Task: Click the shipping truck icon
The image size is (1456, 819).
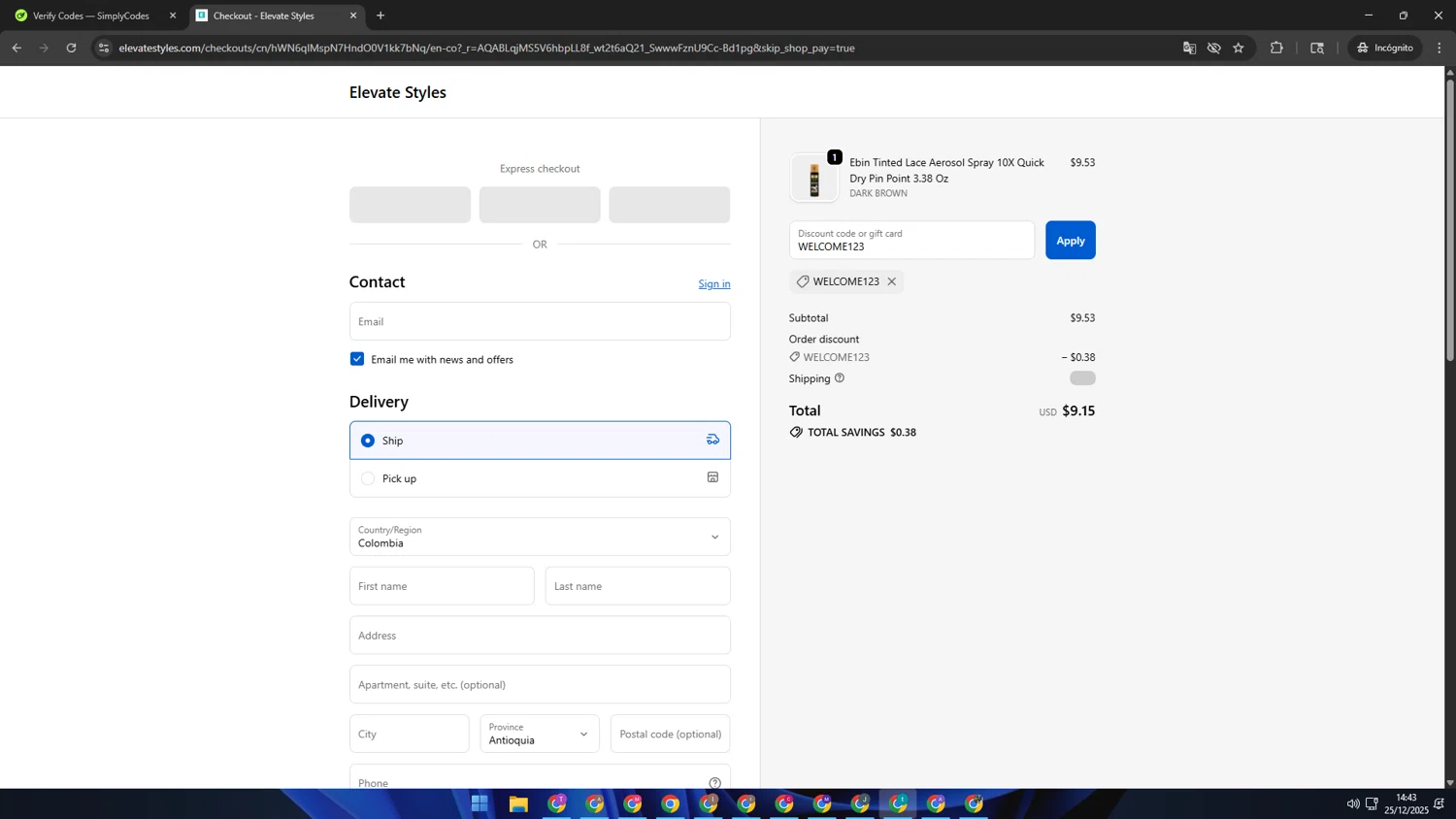Action: point(712,440)
